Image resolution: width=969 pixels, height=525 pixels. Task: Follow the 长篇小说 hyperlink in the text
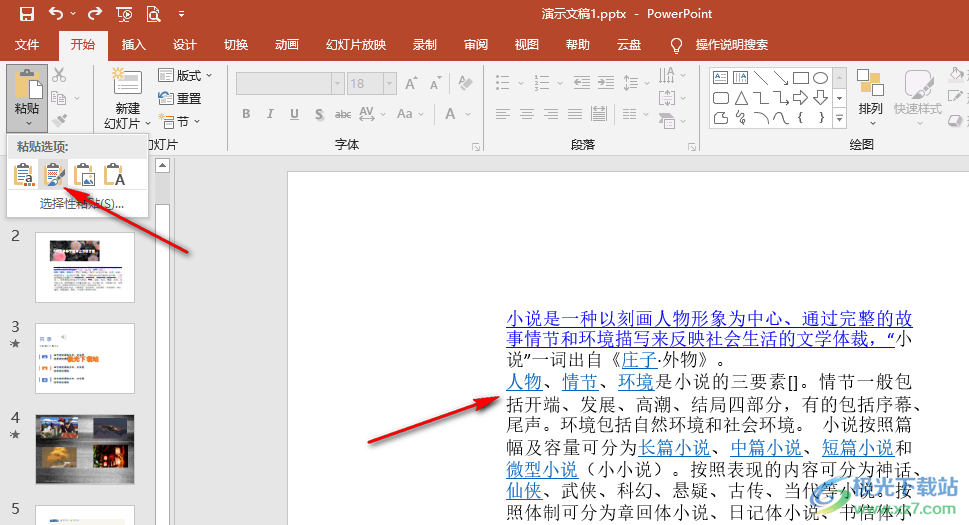pyautogui.click(x=675, y=447)
